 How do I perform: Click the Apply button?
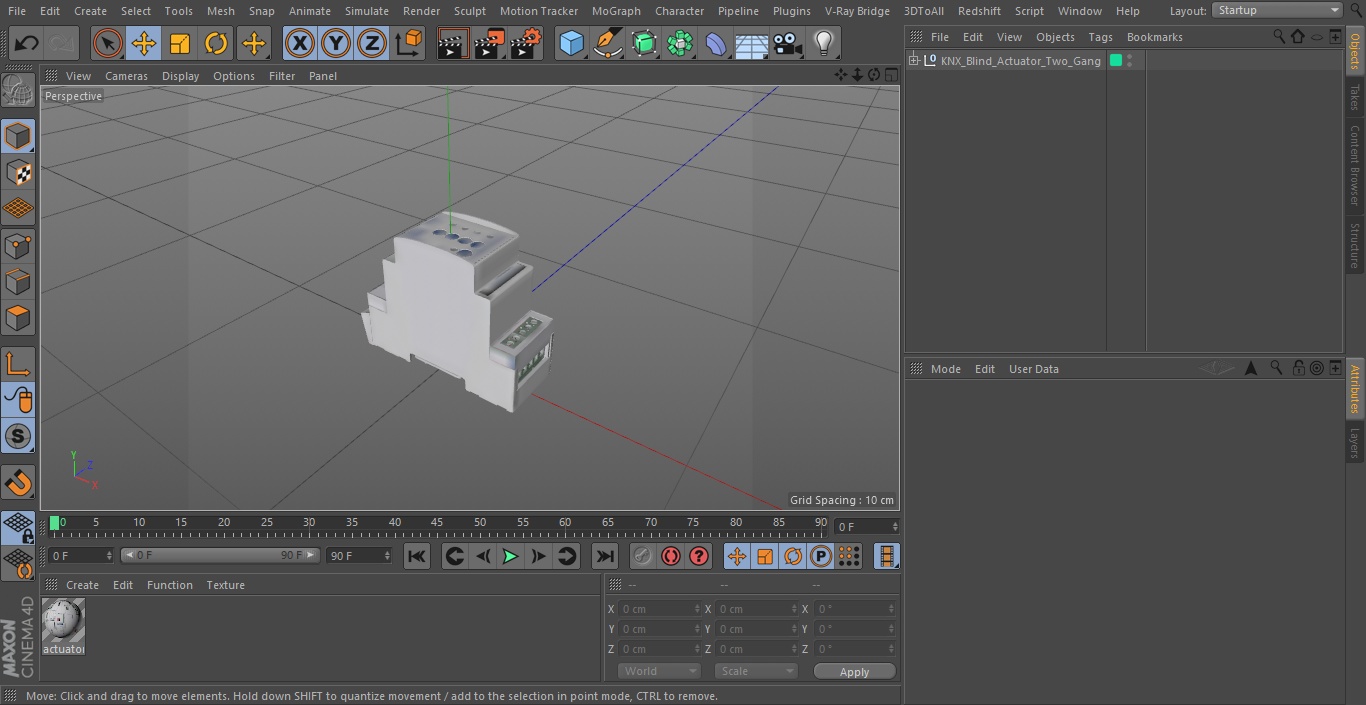[854, 672]
